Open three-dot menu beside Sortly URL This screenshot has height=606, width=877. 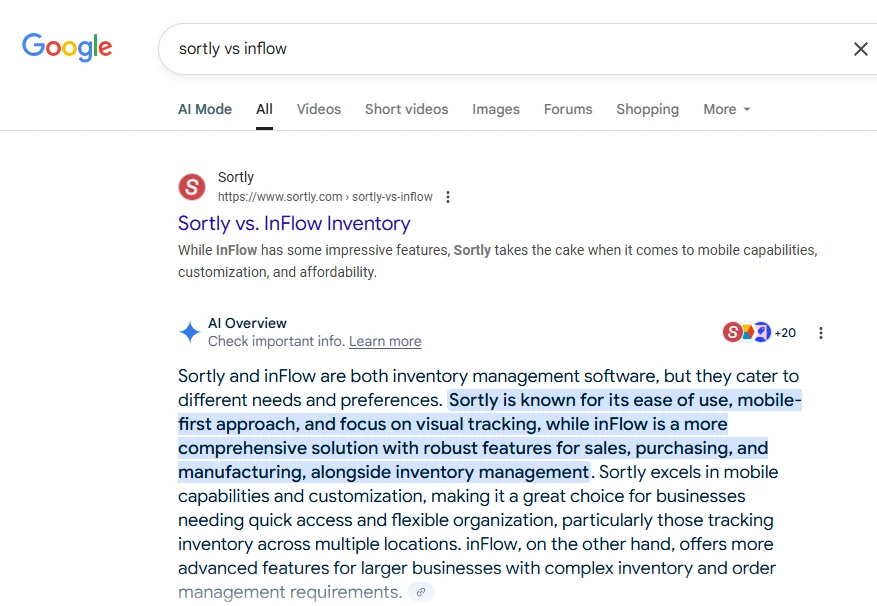[447, 197]
